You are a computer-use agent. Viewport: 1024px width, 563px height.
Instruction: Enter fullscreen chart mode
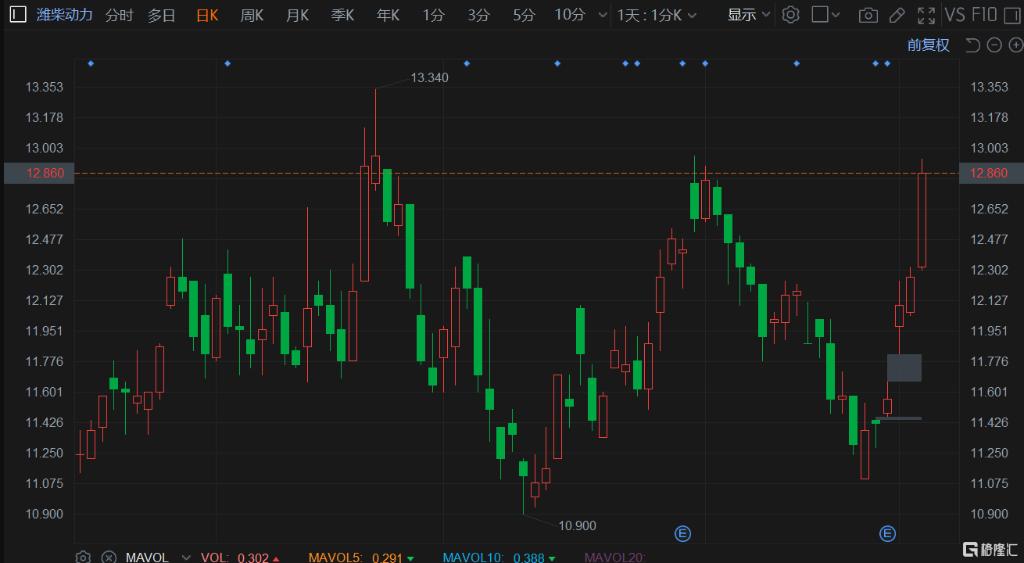pyautogui.click(x=926, y=15)
